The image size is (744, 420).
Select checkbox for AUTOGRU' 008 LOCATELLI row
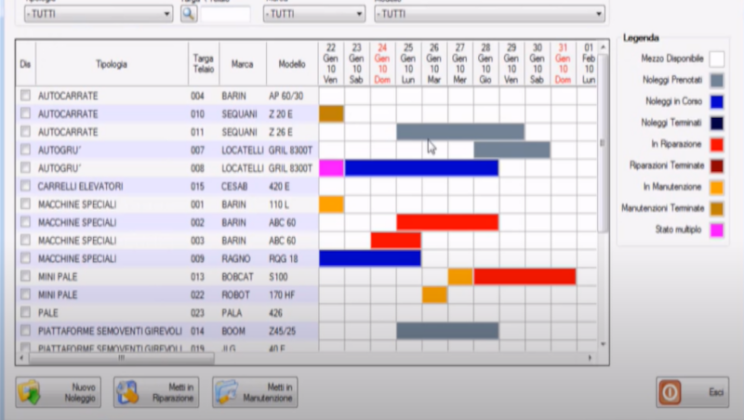tap(26, 168)
